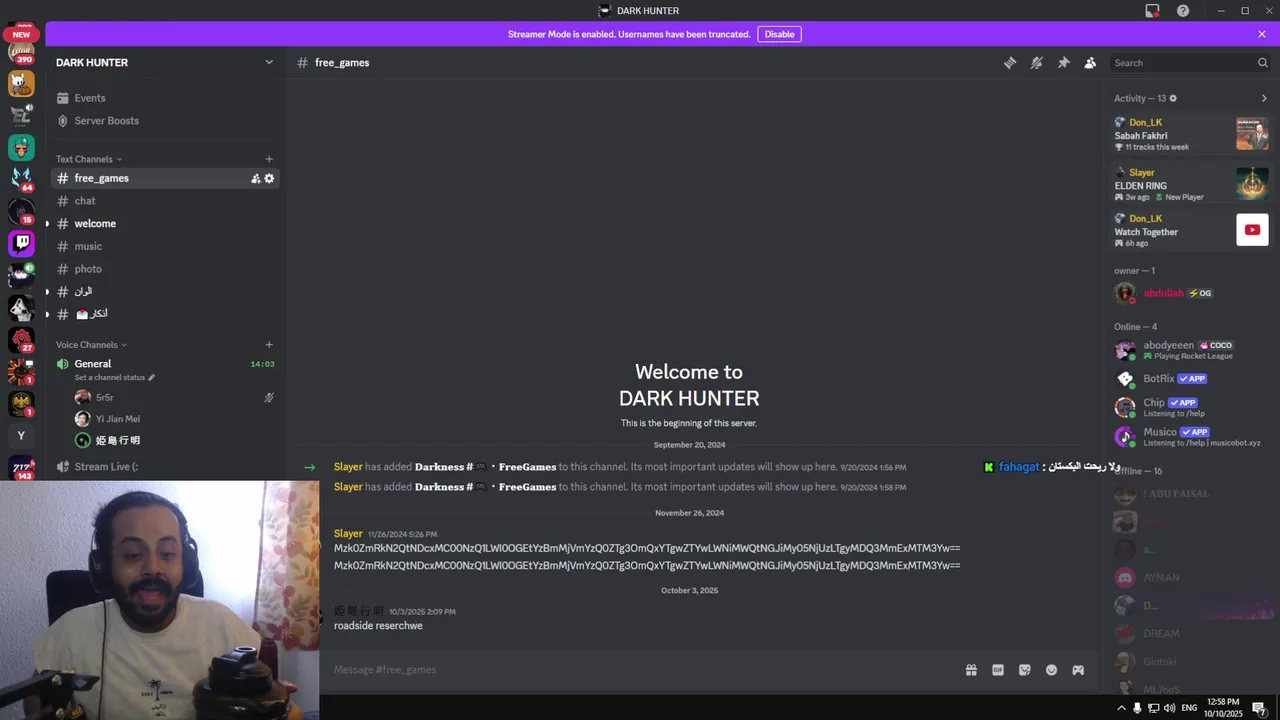
Task: Open invite people icon on free_games
Action: [x=255, y=178]
